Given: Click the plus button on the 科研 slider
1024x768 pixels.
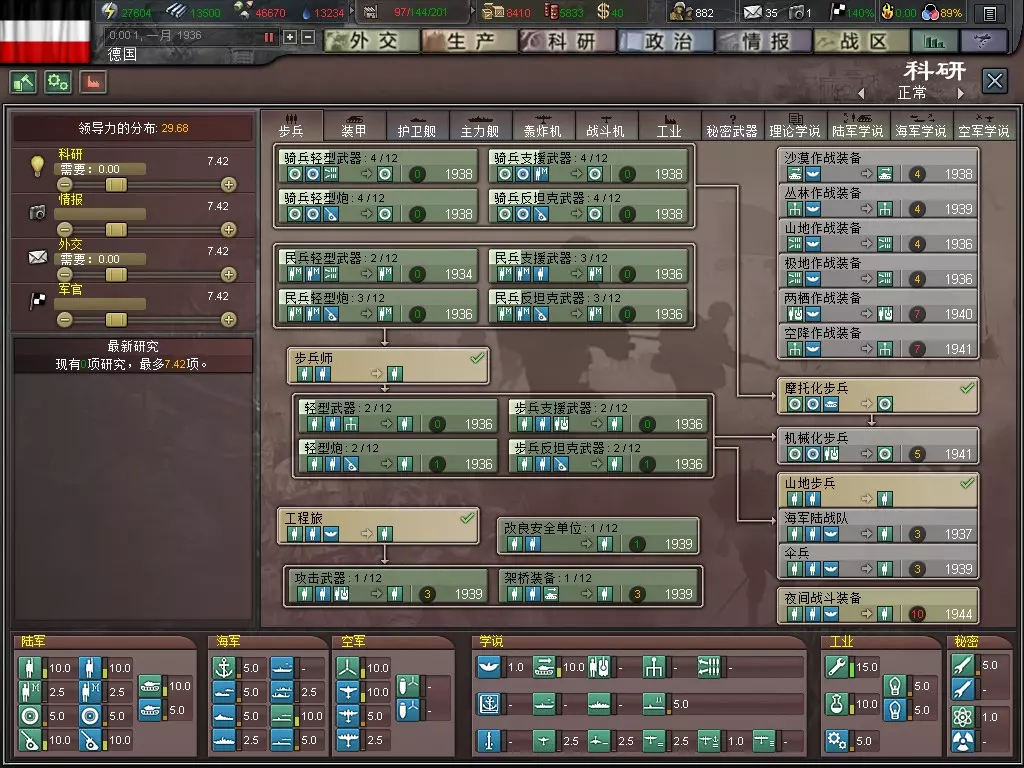Looking at the screenshot, I should tap(229, 184).
